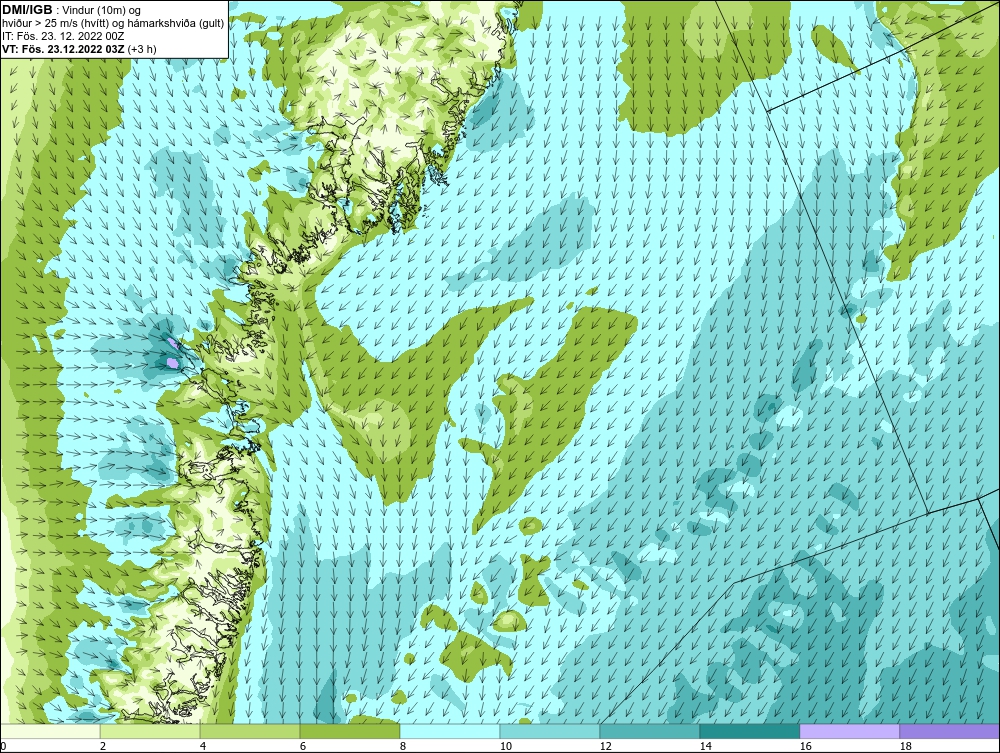This screenshot has width=1000, height=753.
Task: Click the 6–8 m/s olive green swatch
Action: (x=349, y=731)
